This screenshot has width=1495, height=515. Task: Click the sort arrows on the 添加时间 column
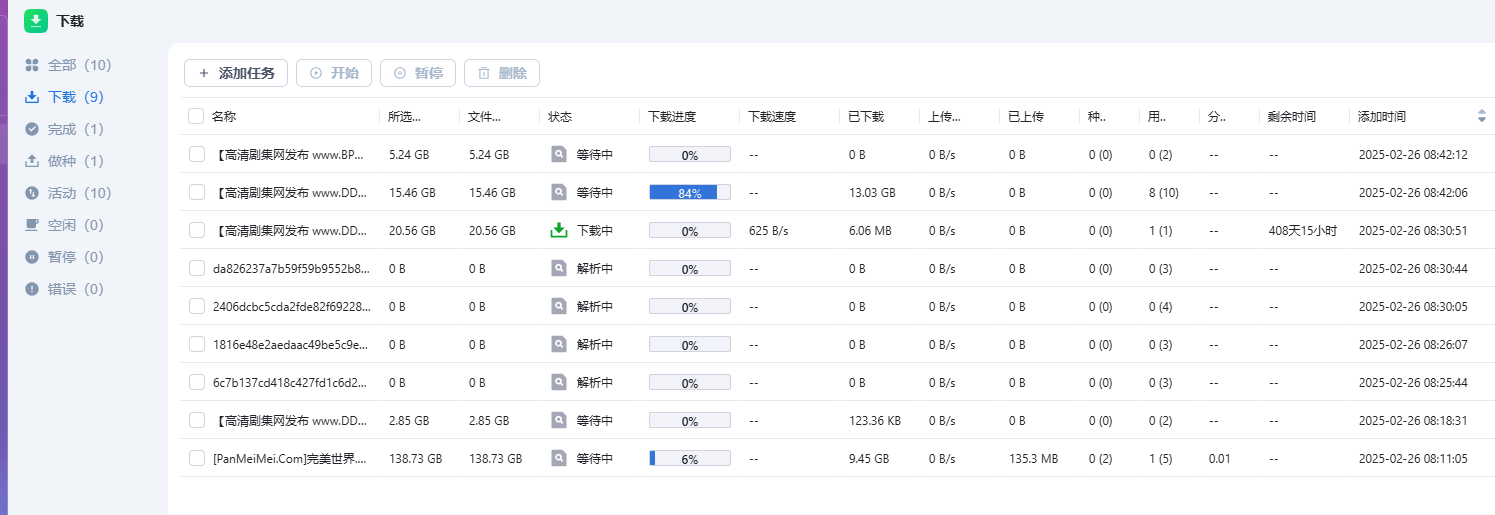tap(1482, 116)
